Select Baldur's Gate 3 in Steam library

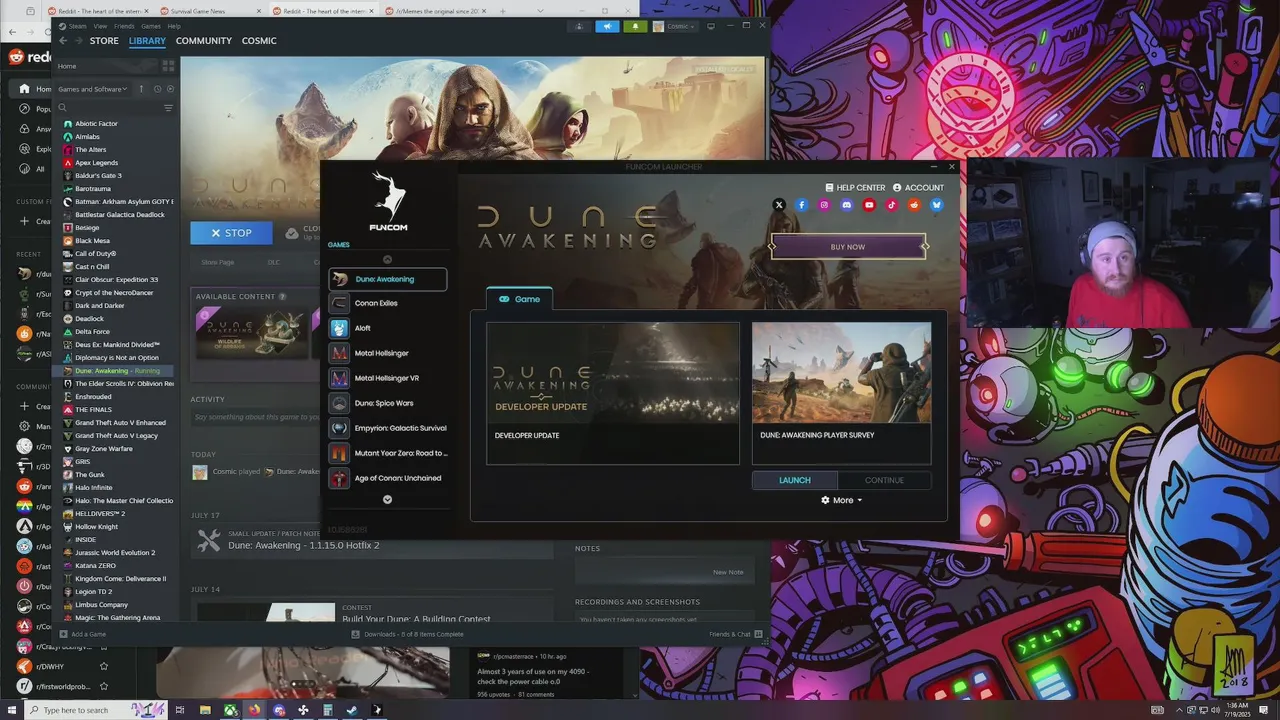click(98, 176)
